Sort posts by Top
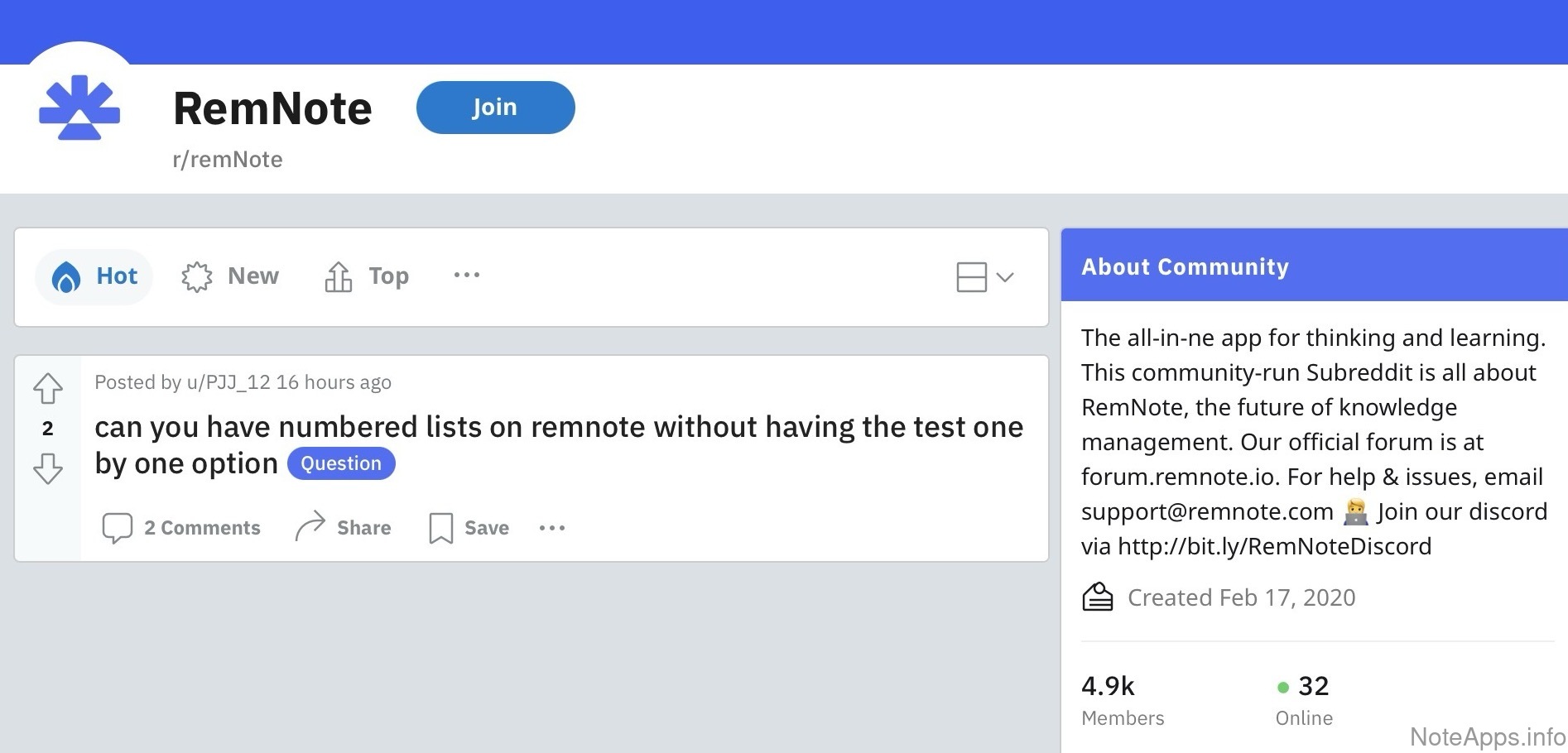 pos(367,276)
